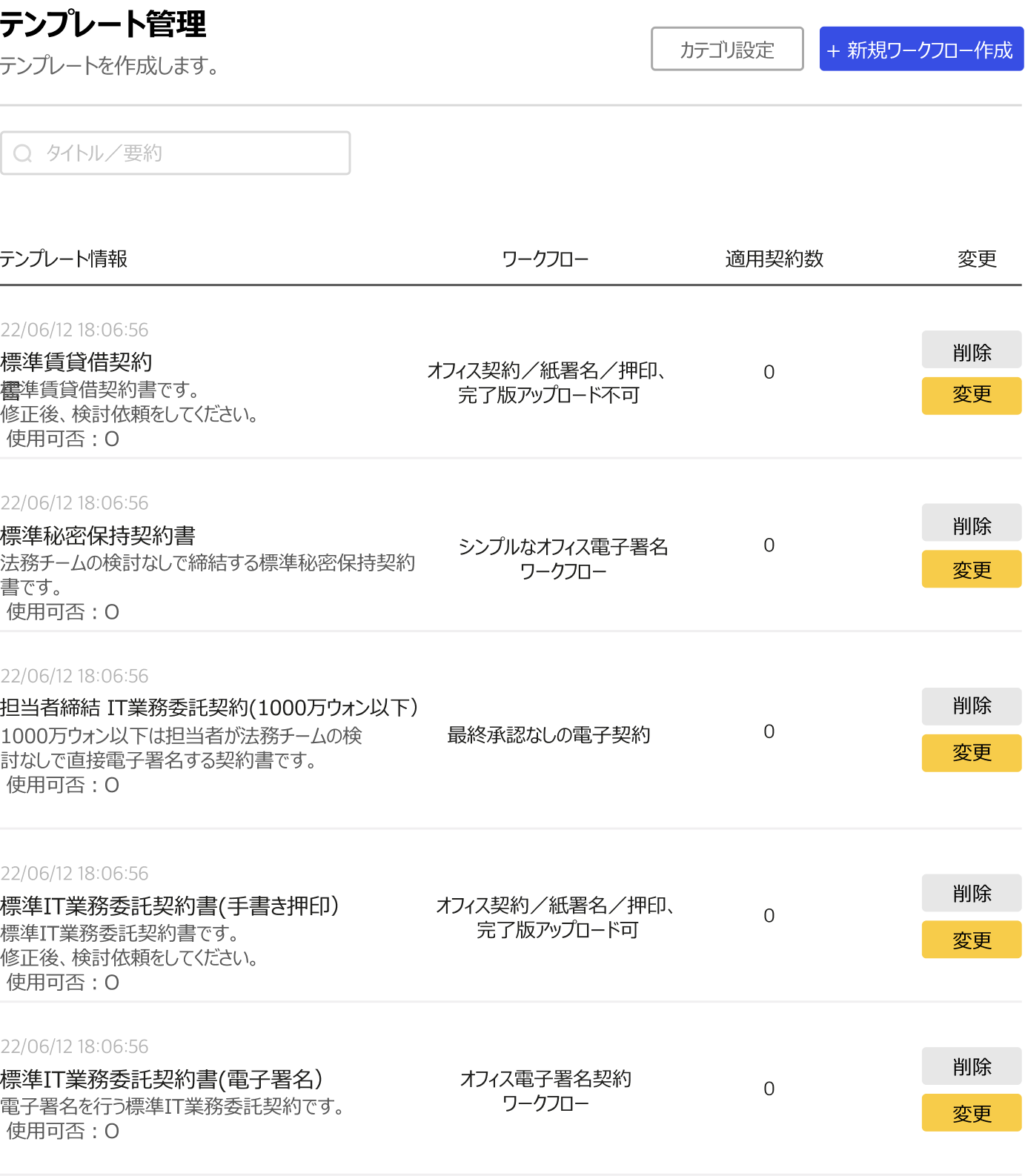1025x1176 pixels.
Task: Delete the 標準秘密保持契約書 template
Action: point(971,524)
